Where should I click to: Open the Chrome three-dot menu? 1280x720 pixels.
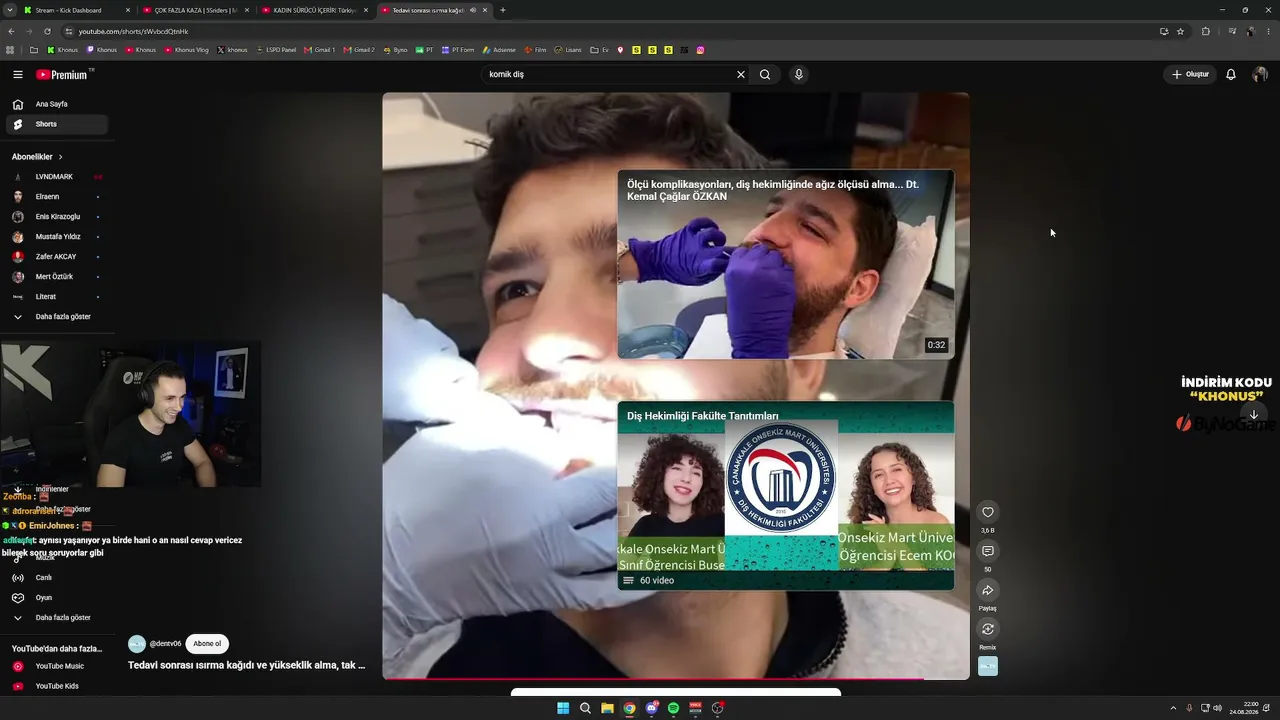tap(1269, 31)
